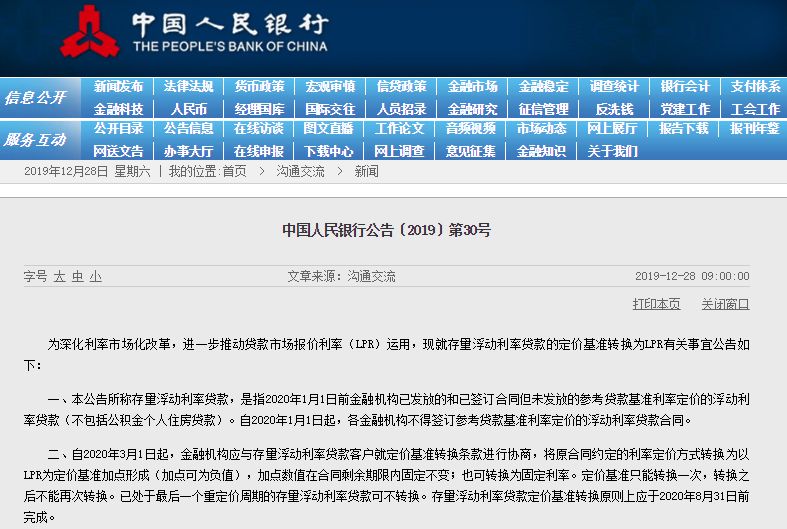
Task: Set font size to large (大)
Action: (x=59, y=276)
